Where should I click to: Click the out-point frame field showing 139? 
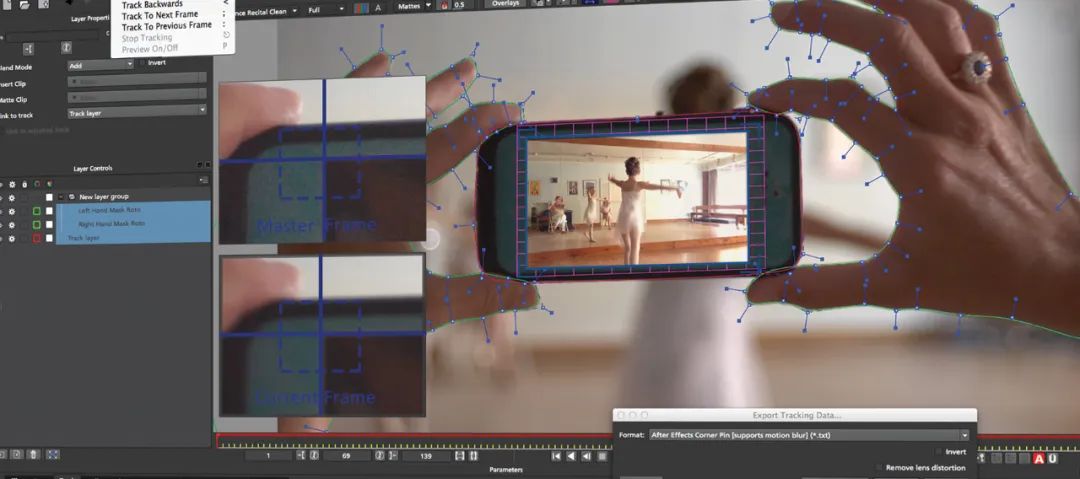(x=426, y=456)
